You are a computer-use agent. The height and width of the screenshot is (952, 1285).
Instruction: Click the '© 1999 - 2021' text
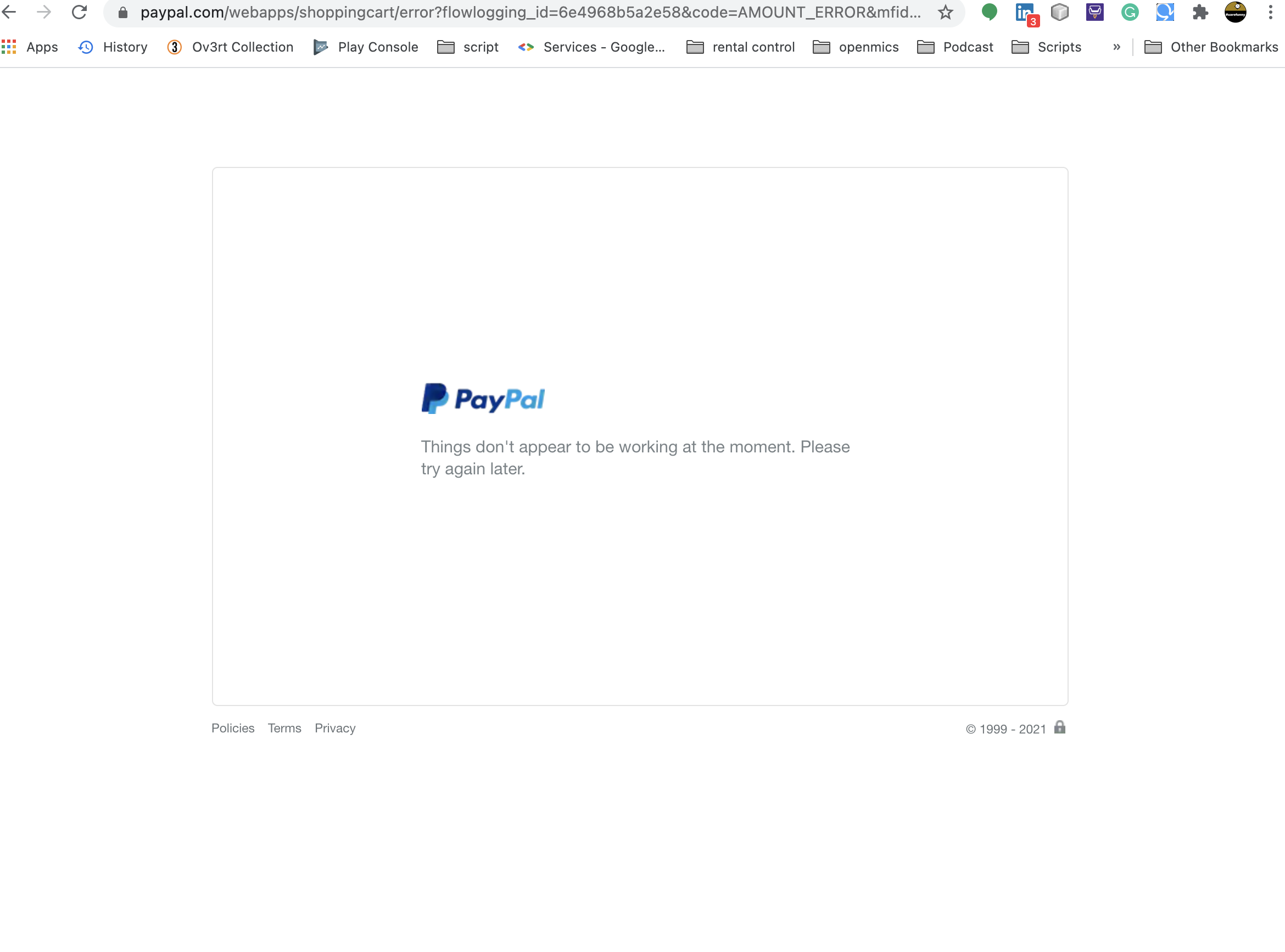1006,730
